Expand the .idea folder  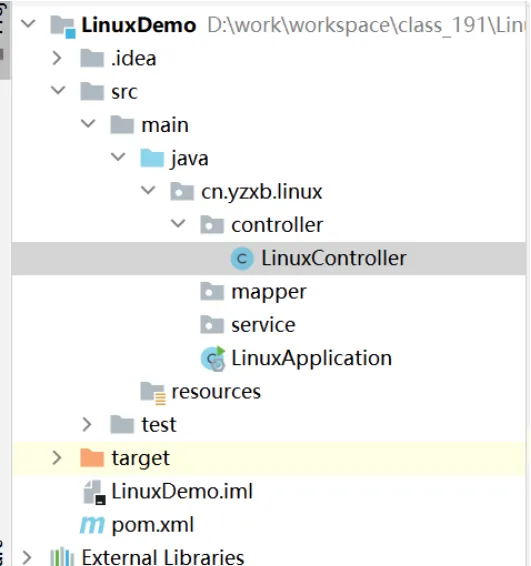click(x=57, y=58)
